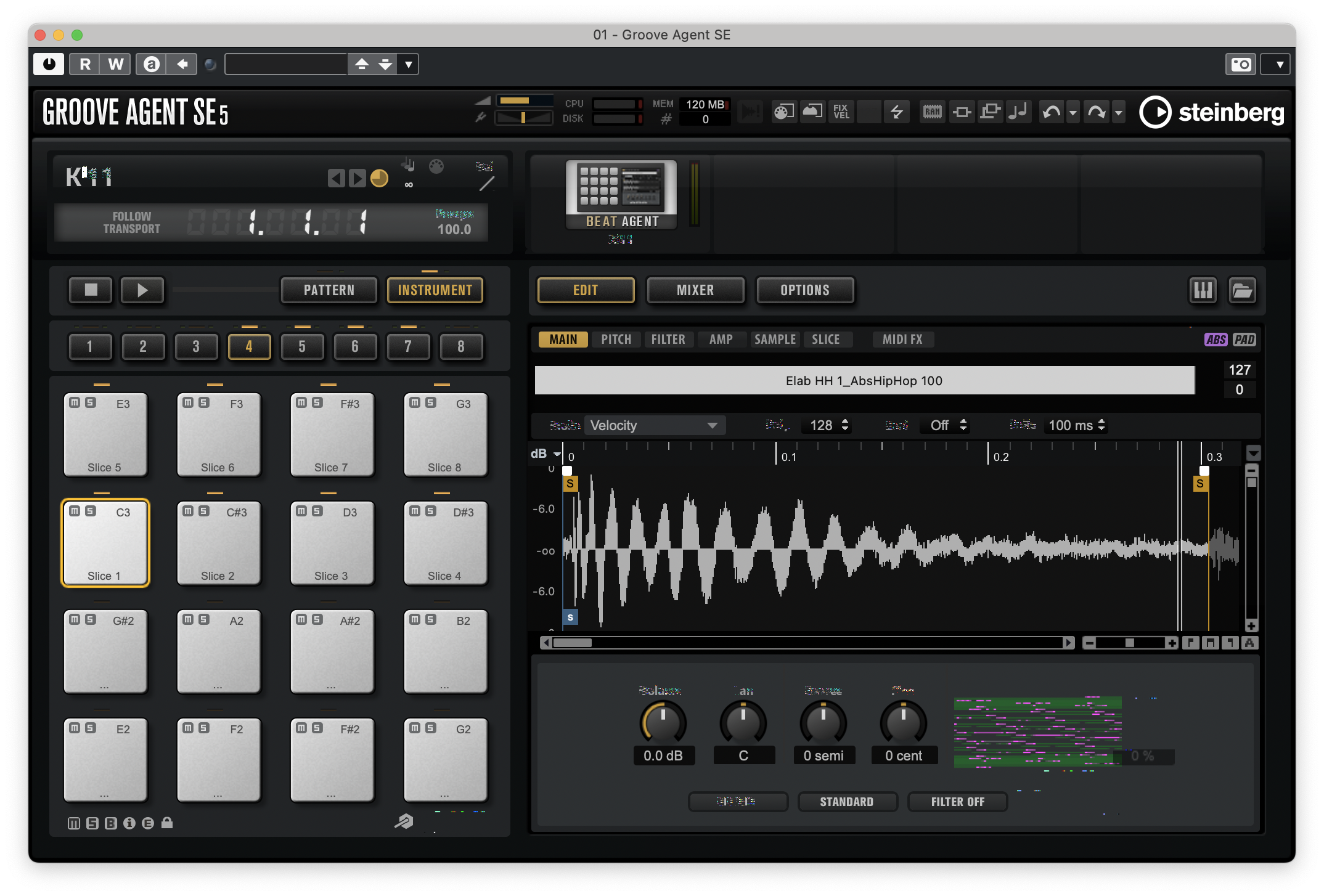Solo the Slice 7 pad
Screen dimensions: 1324x896
[316, 404]
